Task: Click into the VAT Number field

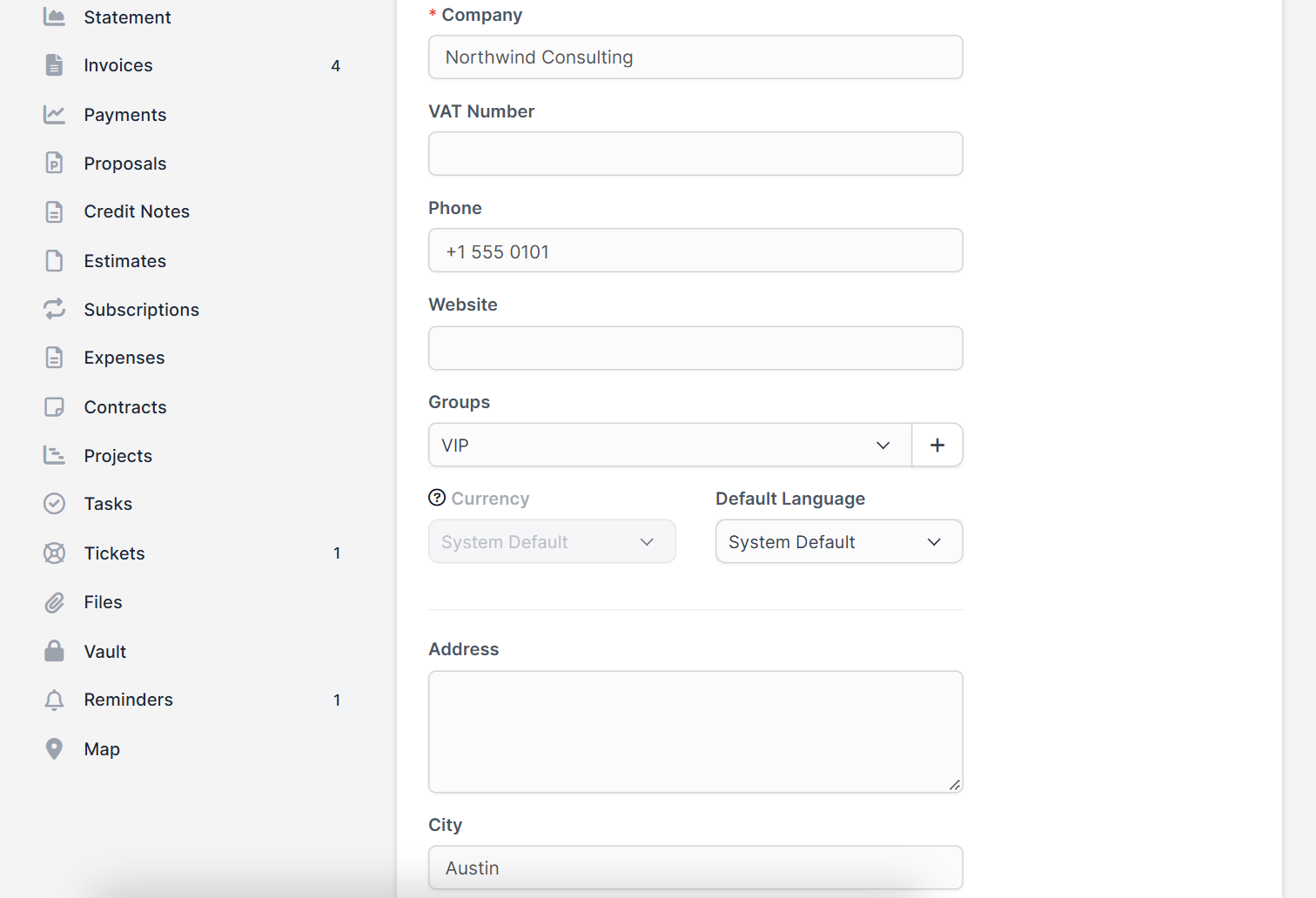Action: pos(695,153)
